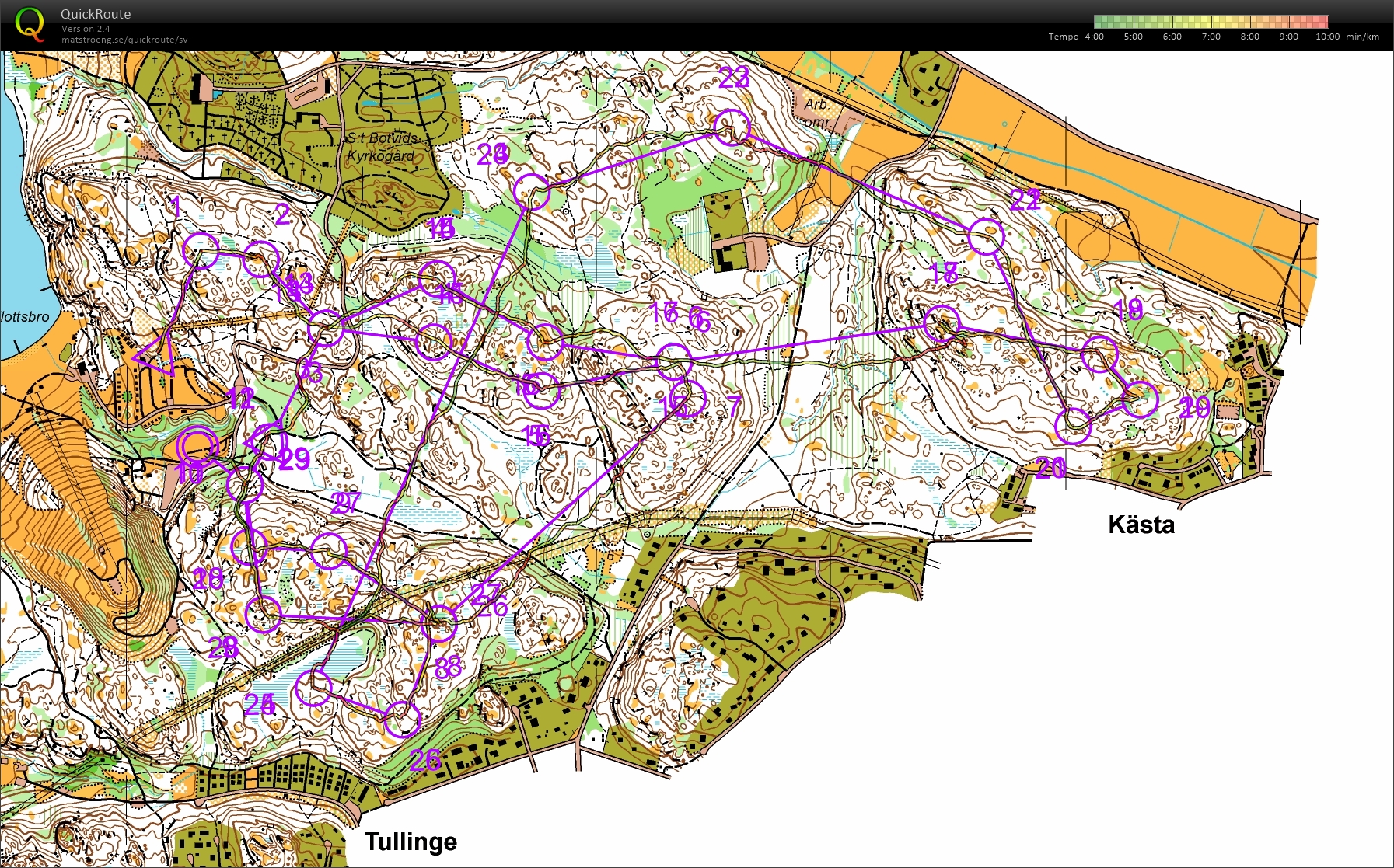Click the Kästa place name on map
This screenshot has width=1394, height=868.
pos(1141,525)
